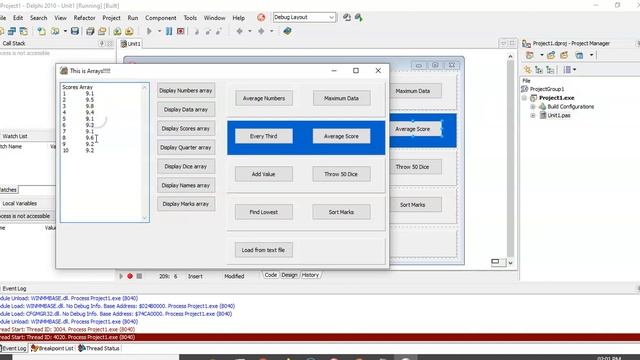Pause the running program with Pause icon

click(x=169, y=31)
